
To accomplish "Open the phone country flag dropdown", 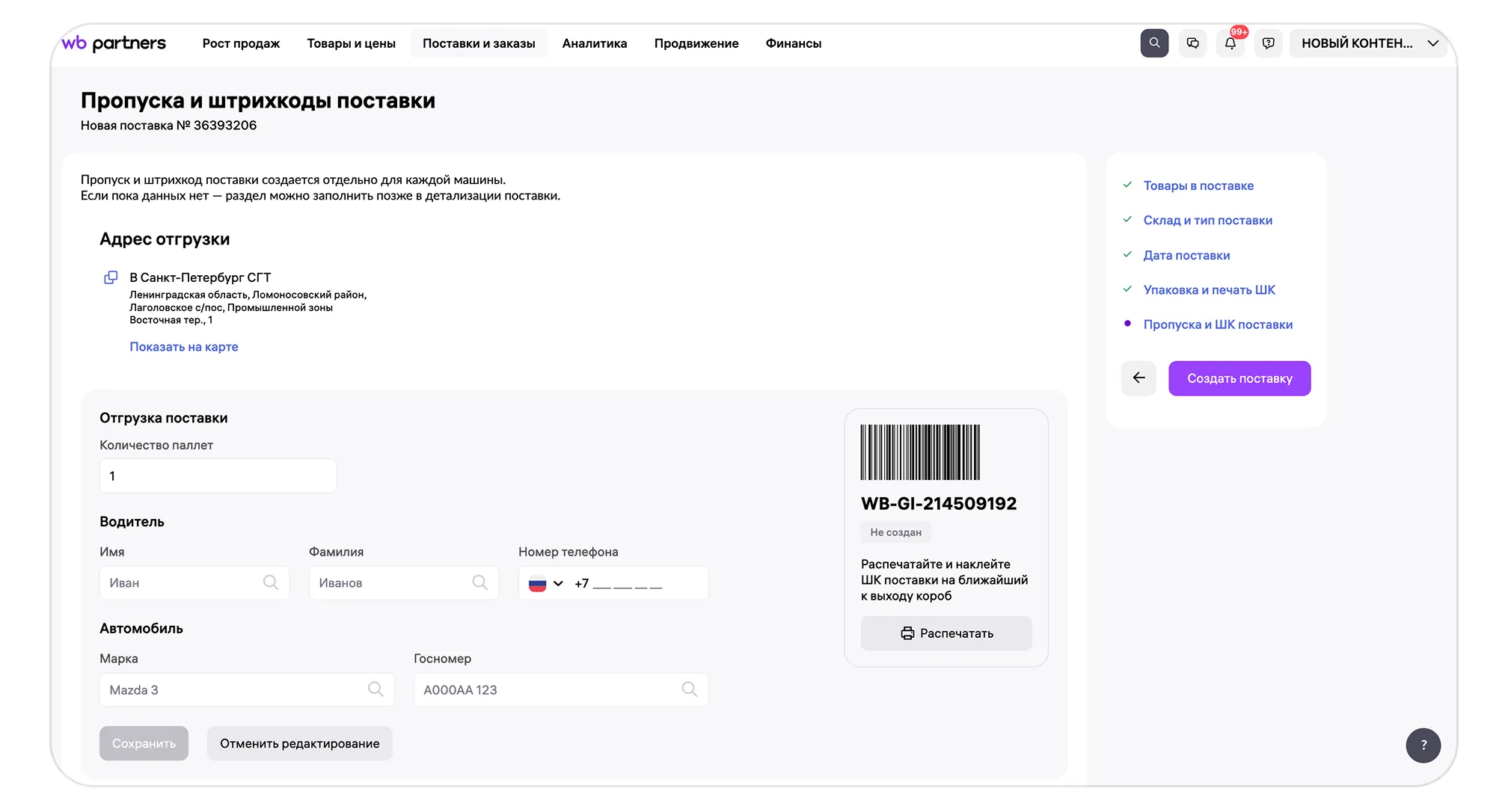I will click(x=546, y=584).
